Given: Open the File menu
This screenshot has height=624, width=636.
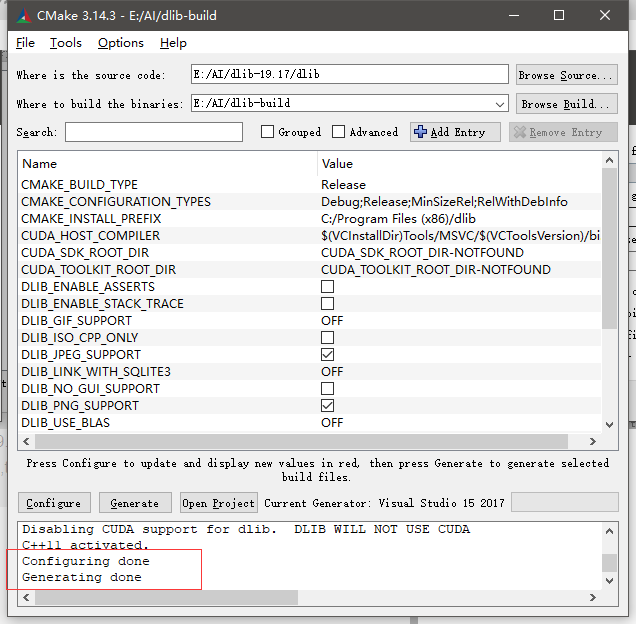Looking at the screenshot, I should [x=25, y=43].
